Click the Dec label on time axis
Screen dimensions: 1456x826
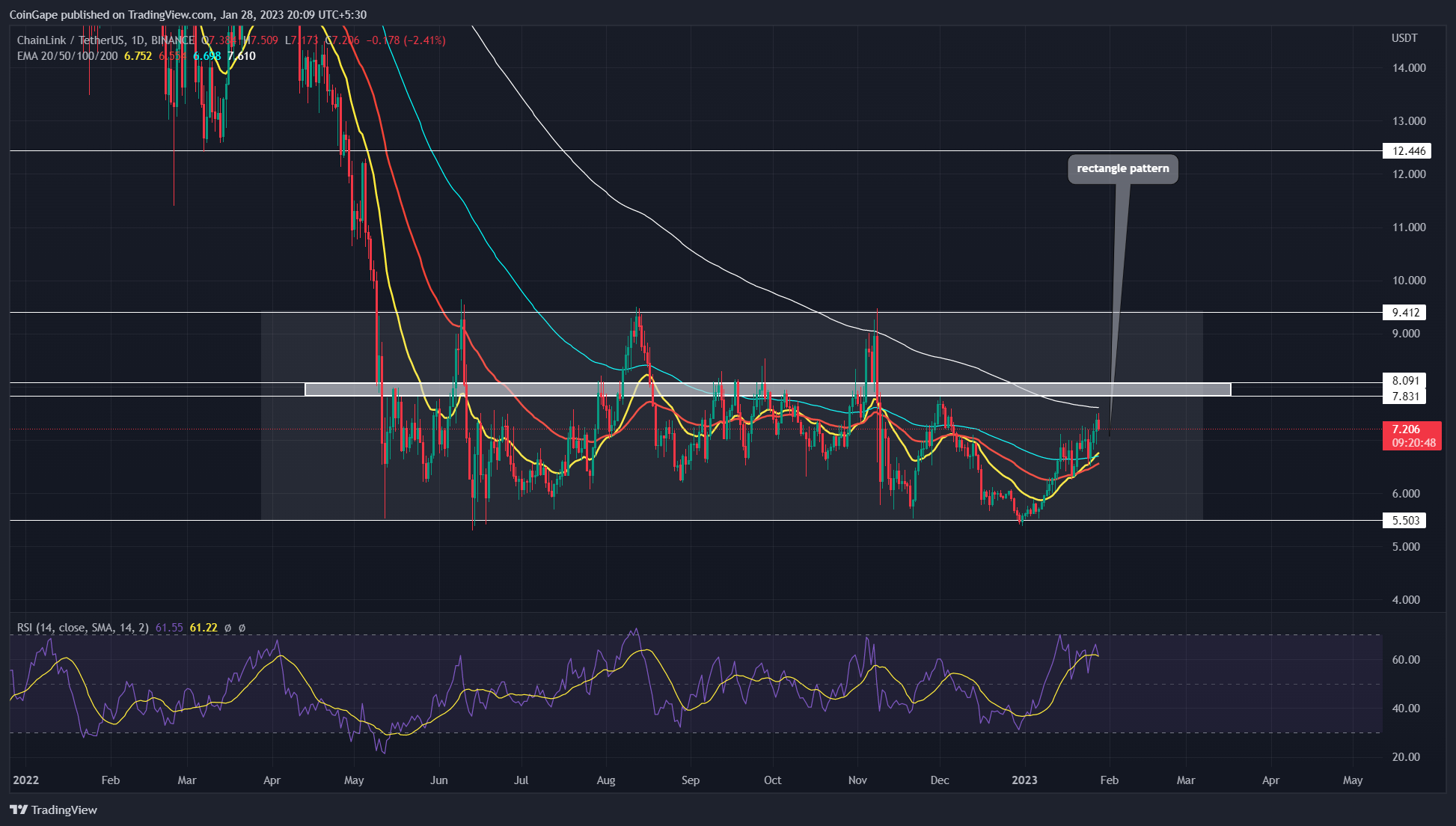coord(940,780)
